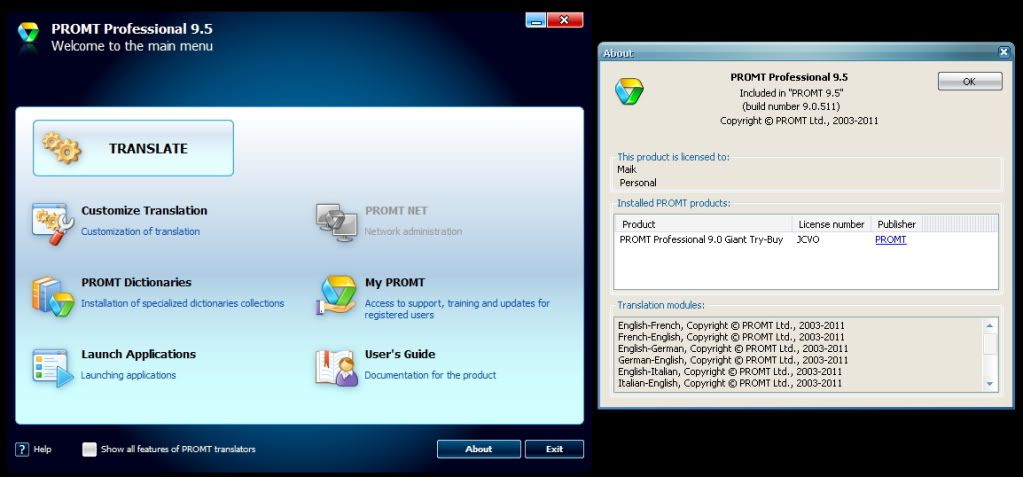The image size is (1023, 477).
Task: Click the TRANSLATE button
Action: point(133,148)
